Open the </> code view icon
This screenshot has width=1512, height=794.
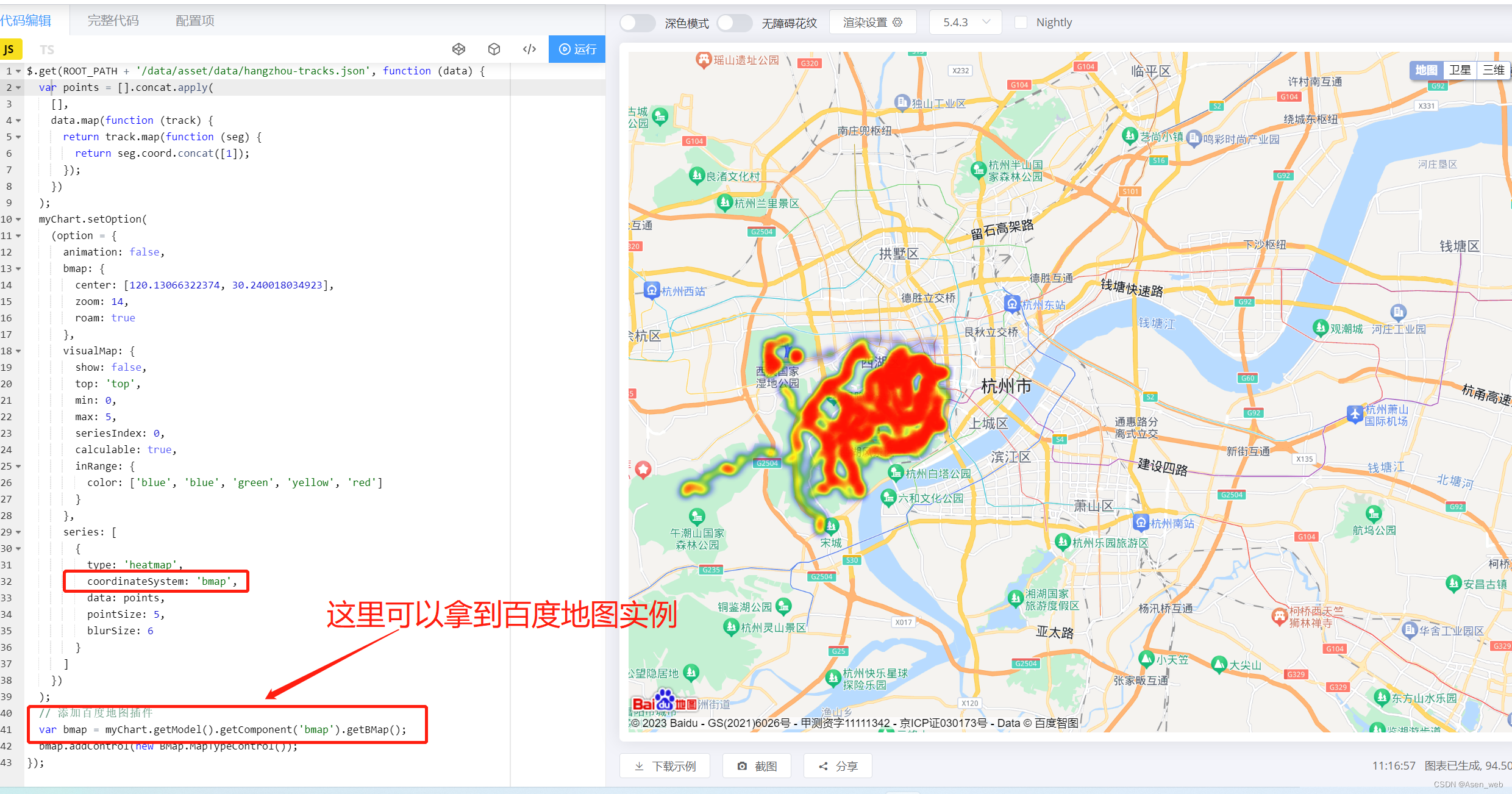coord(529,49)
